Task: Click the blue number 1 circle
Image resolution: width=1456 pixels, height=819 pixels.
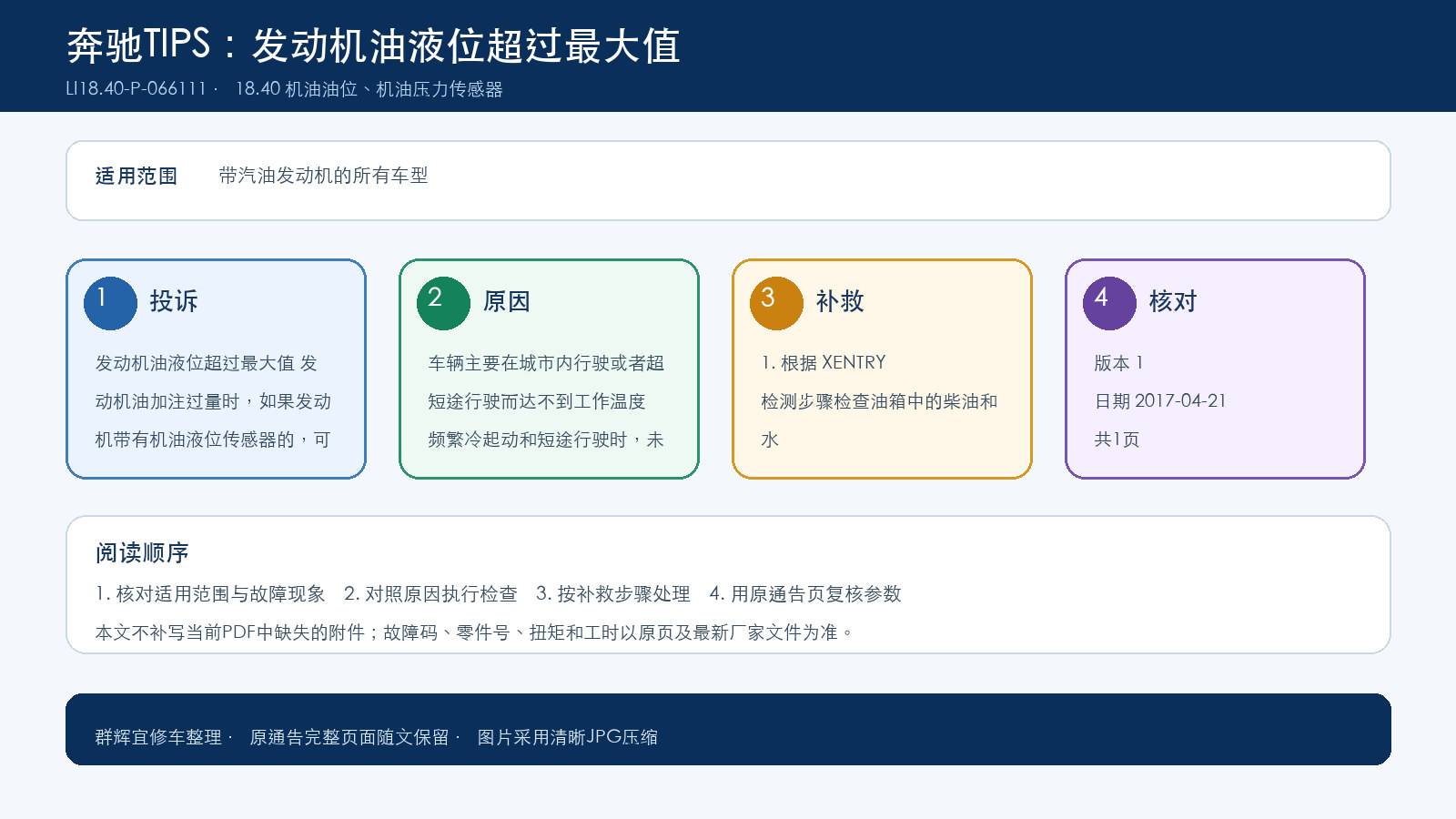Action: (110, 303)
